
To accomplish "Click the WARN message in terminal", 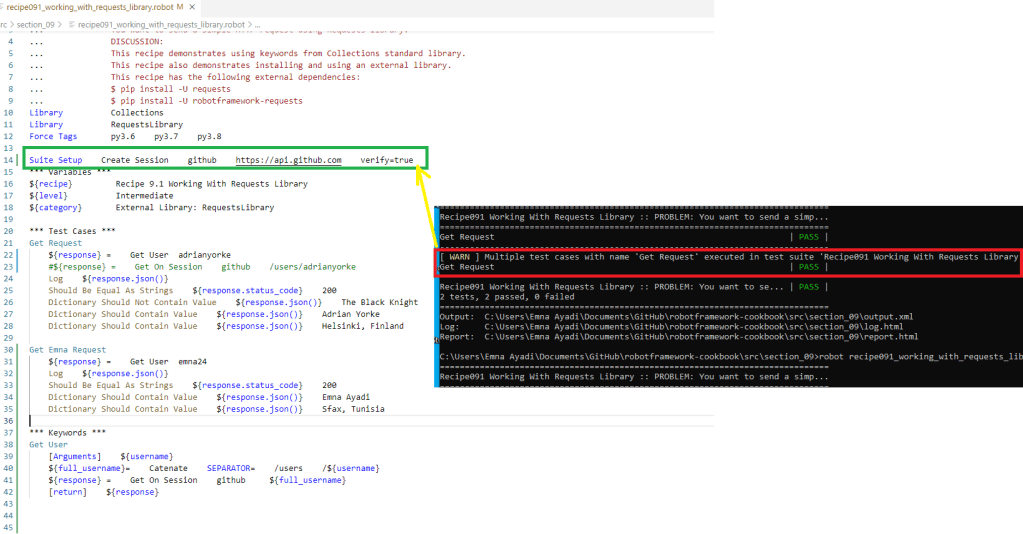I will (x=729, y=257).
